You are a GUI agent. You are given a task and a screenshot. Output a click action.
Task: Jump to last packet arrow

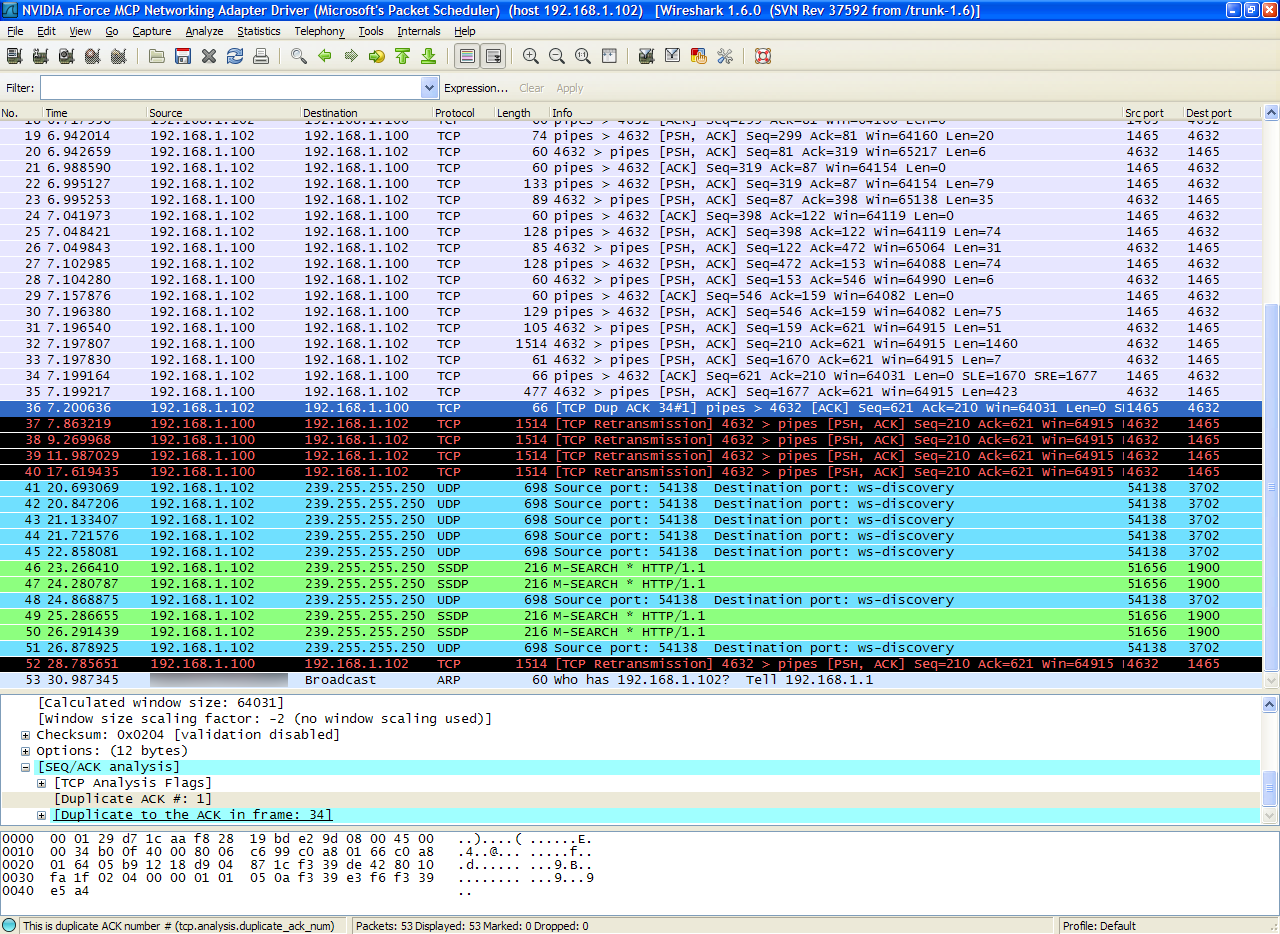(429, 56)
